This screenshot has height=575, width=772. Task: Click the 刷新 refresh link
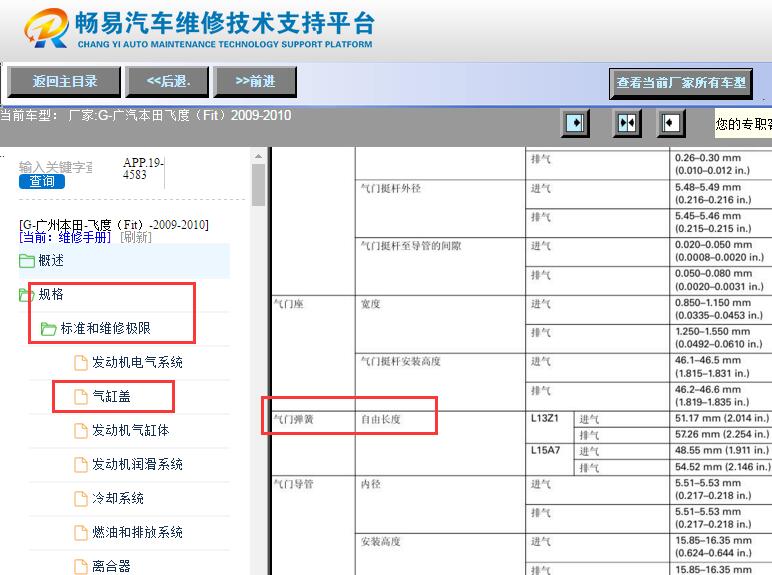[136, 237]
